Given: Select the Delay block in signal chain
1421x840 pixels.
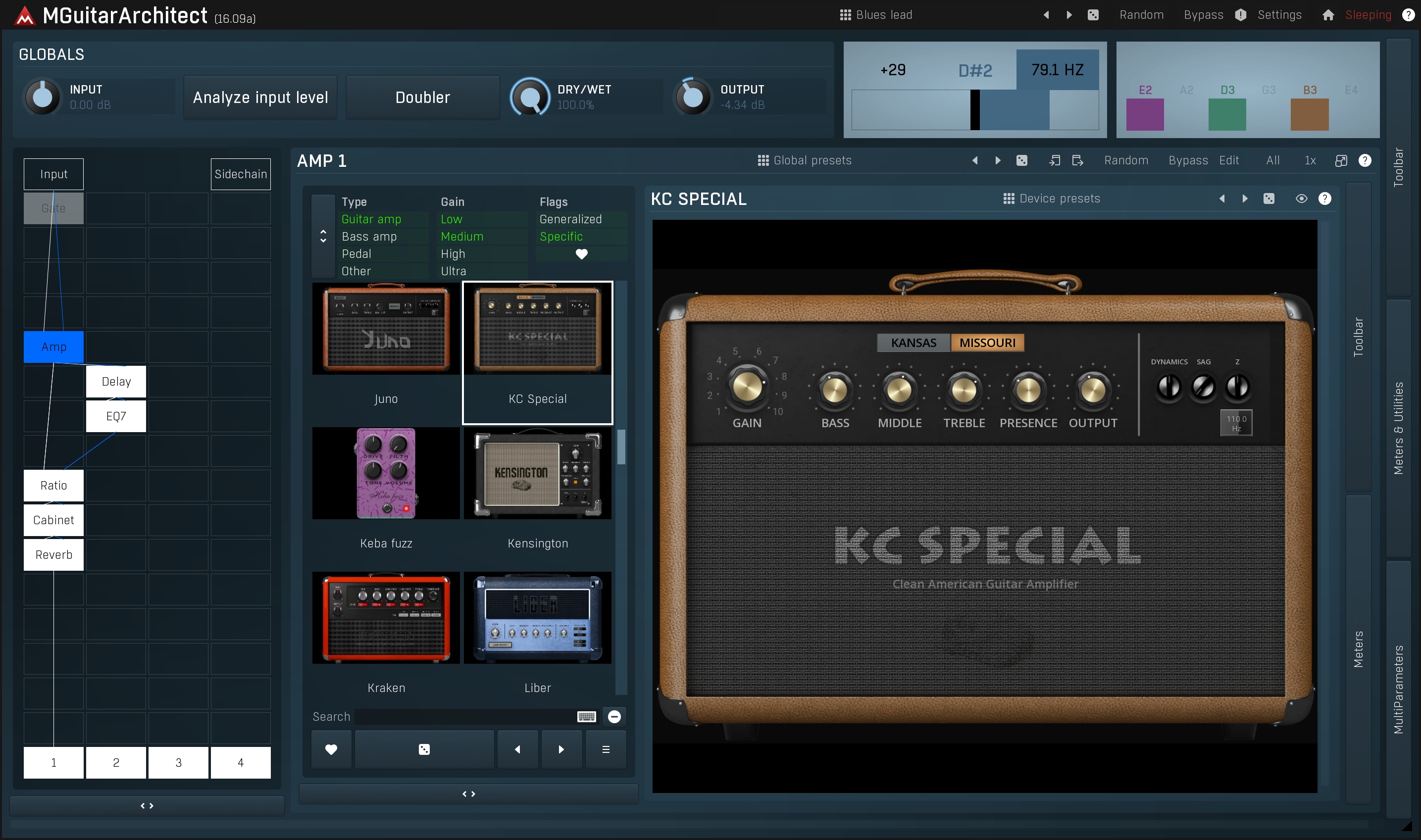Looking at the screenshot, I should point(116,382).
